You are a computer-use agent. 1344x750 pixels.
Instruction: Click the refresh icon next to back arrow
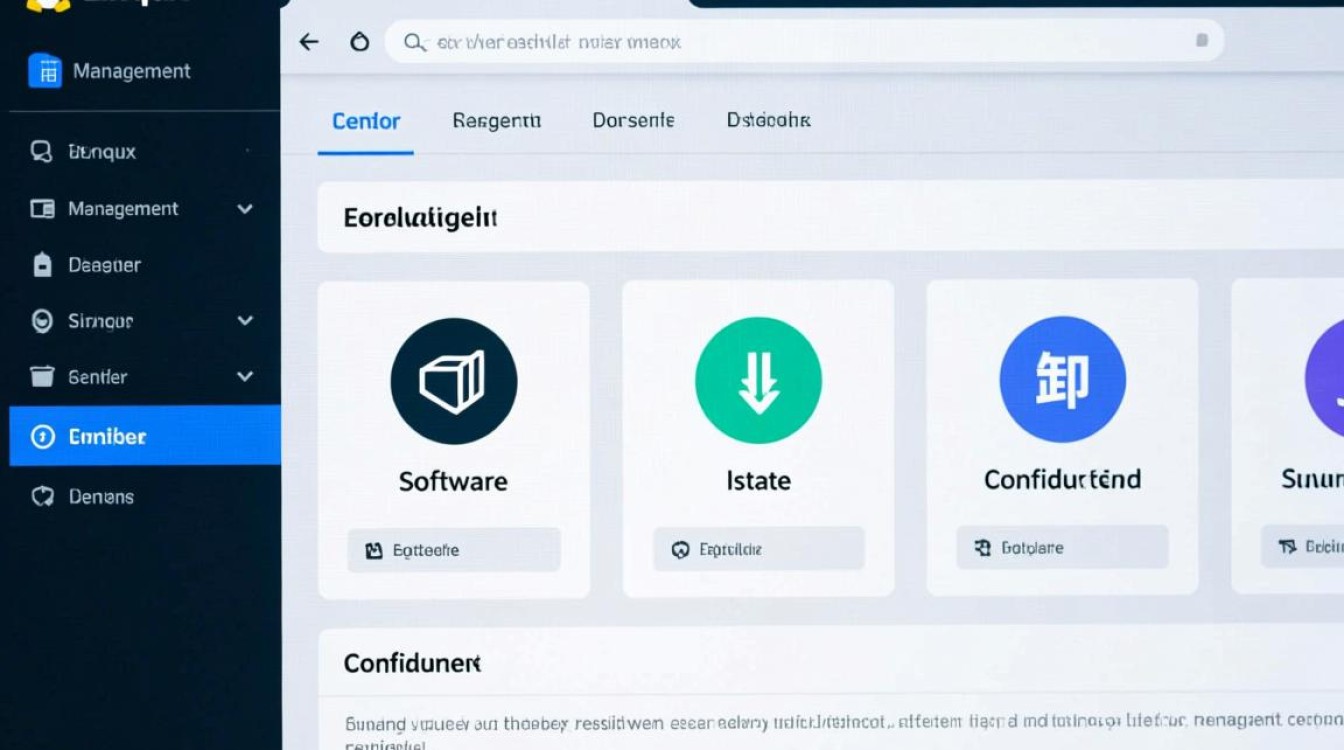tap(359, 42)
